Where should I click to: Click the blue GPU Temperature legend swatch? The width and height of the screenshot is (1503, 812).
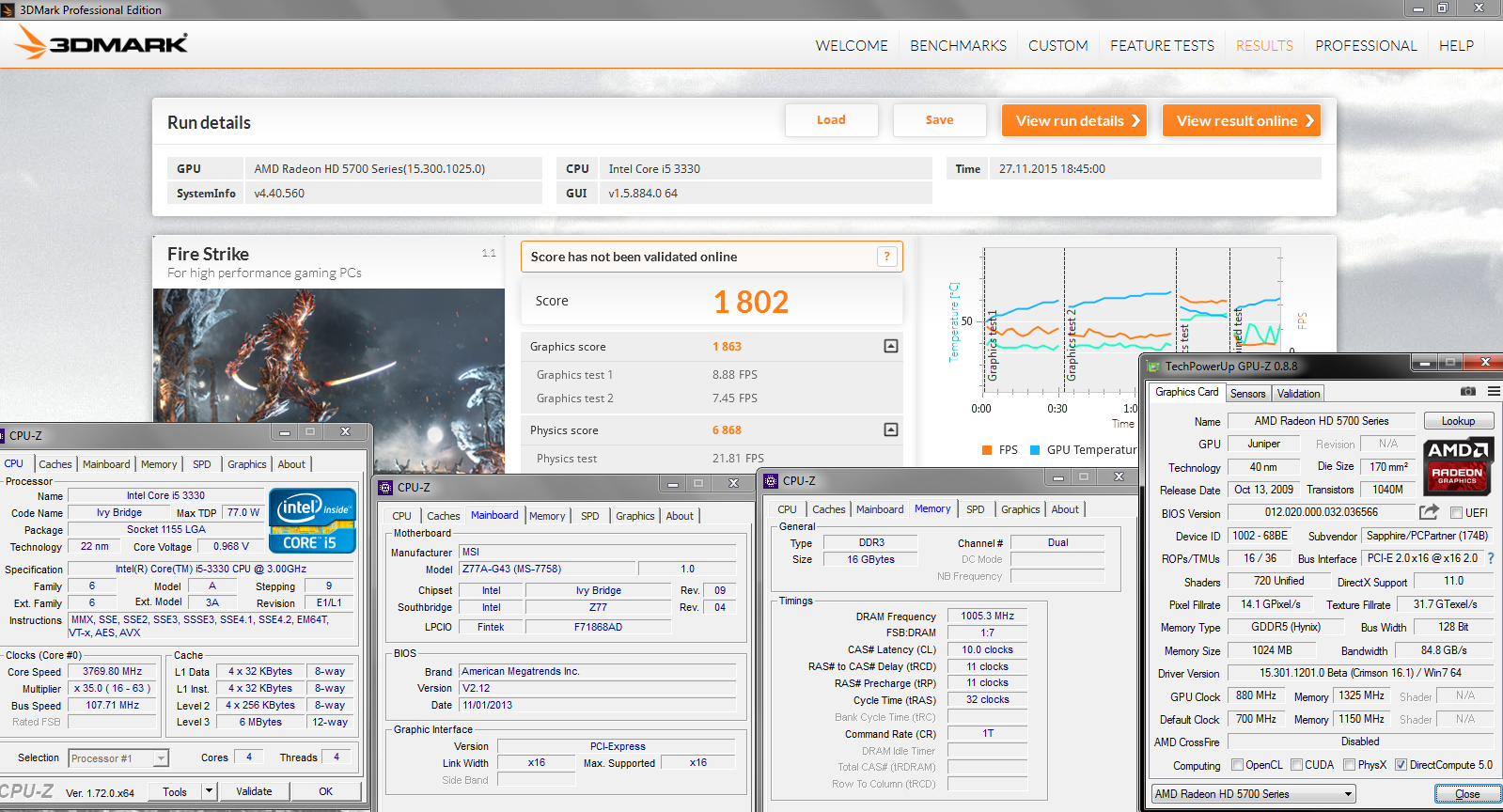(1035, 450)
